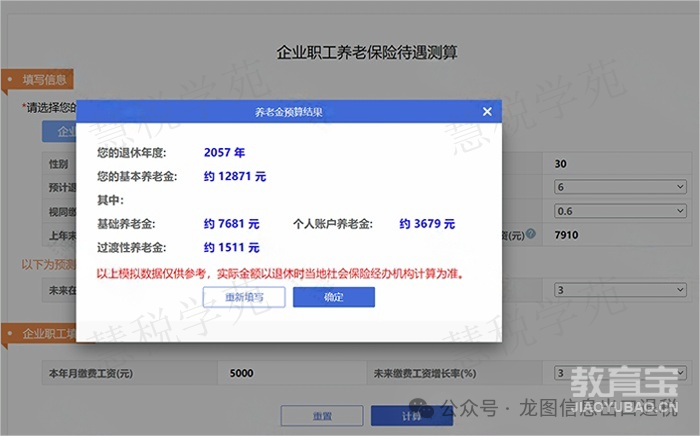
Task: Click the 您的退休年度 label
Action: 132,153
